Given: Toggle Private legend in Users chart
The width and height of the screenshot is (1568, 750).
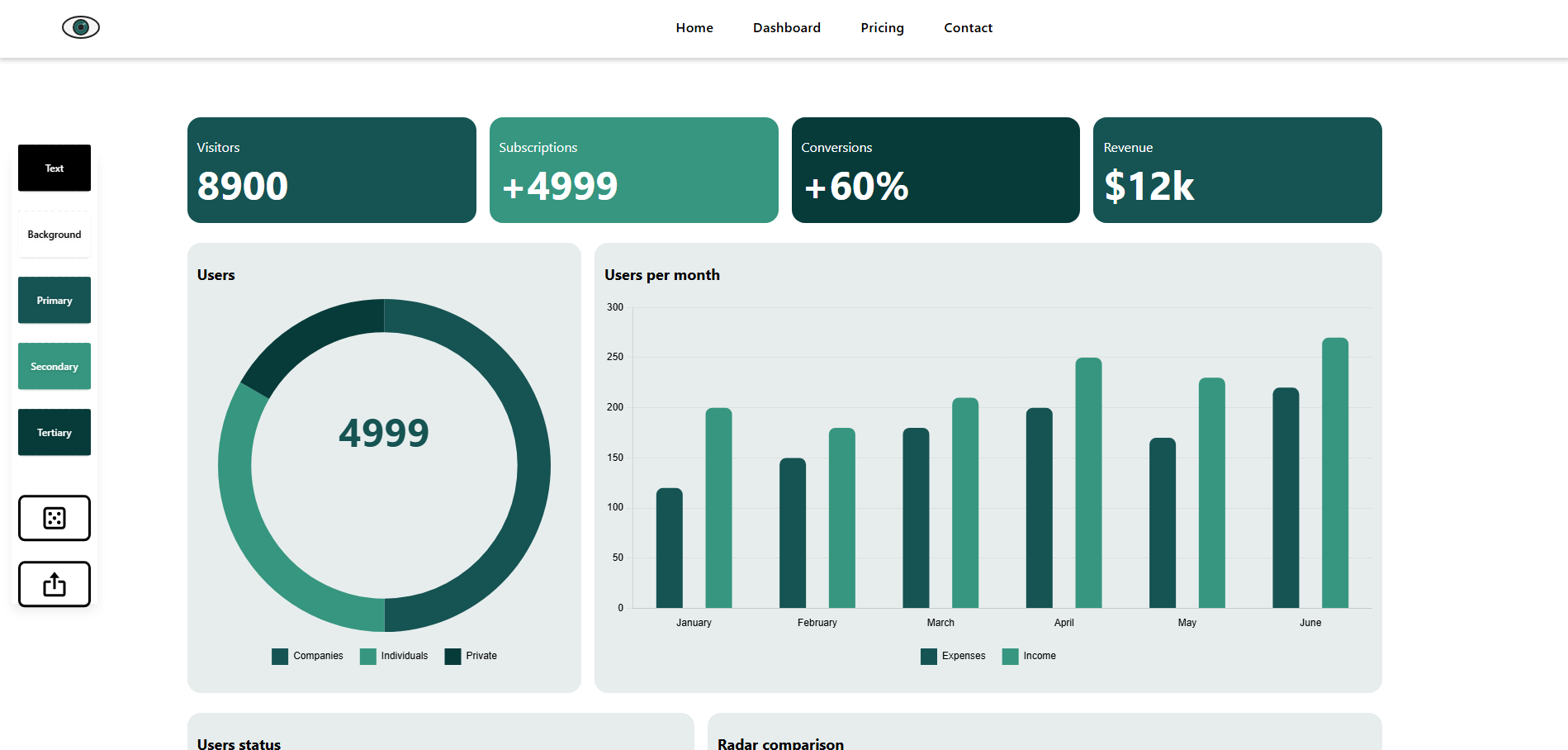Looking at the screenshot, I should (x=471, y=656).
